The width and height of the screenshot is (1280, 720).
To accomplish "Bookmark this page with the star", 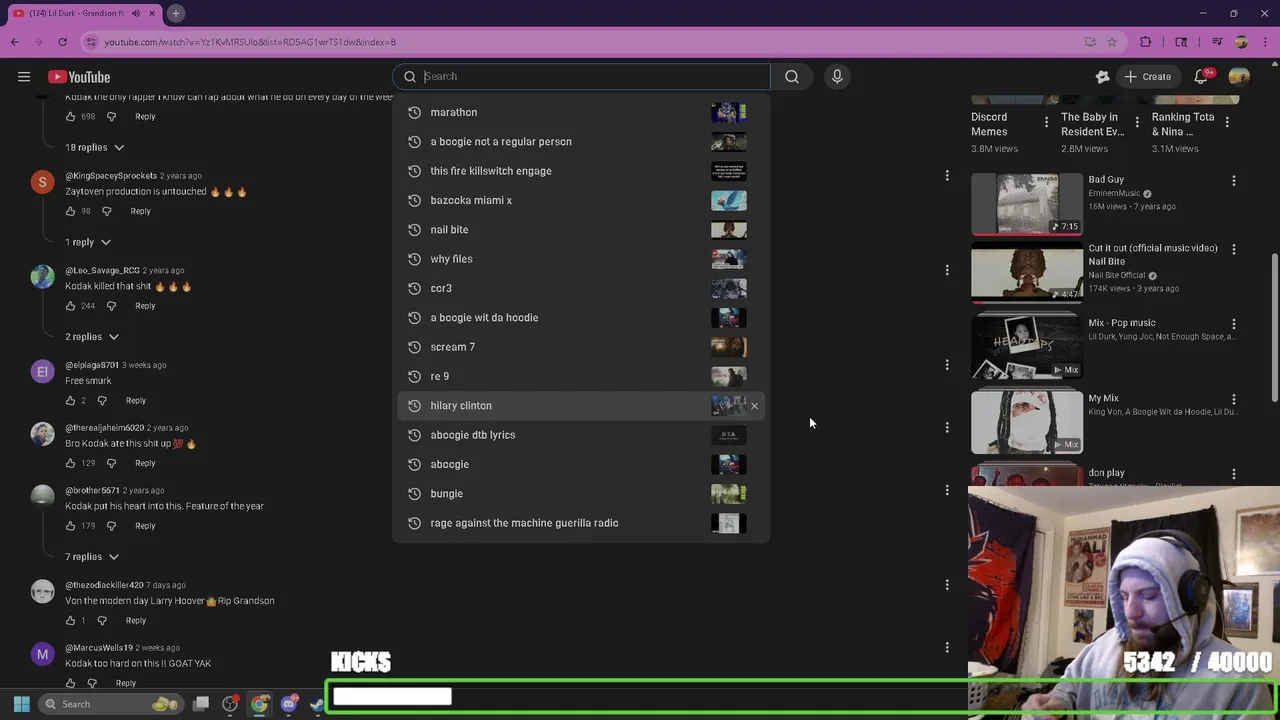I will coord(1112,42).
